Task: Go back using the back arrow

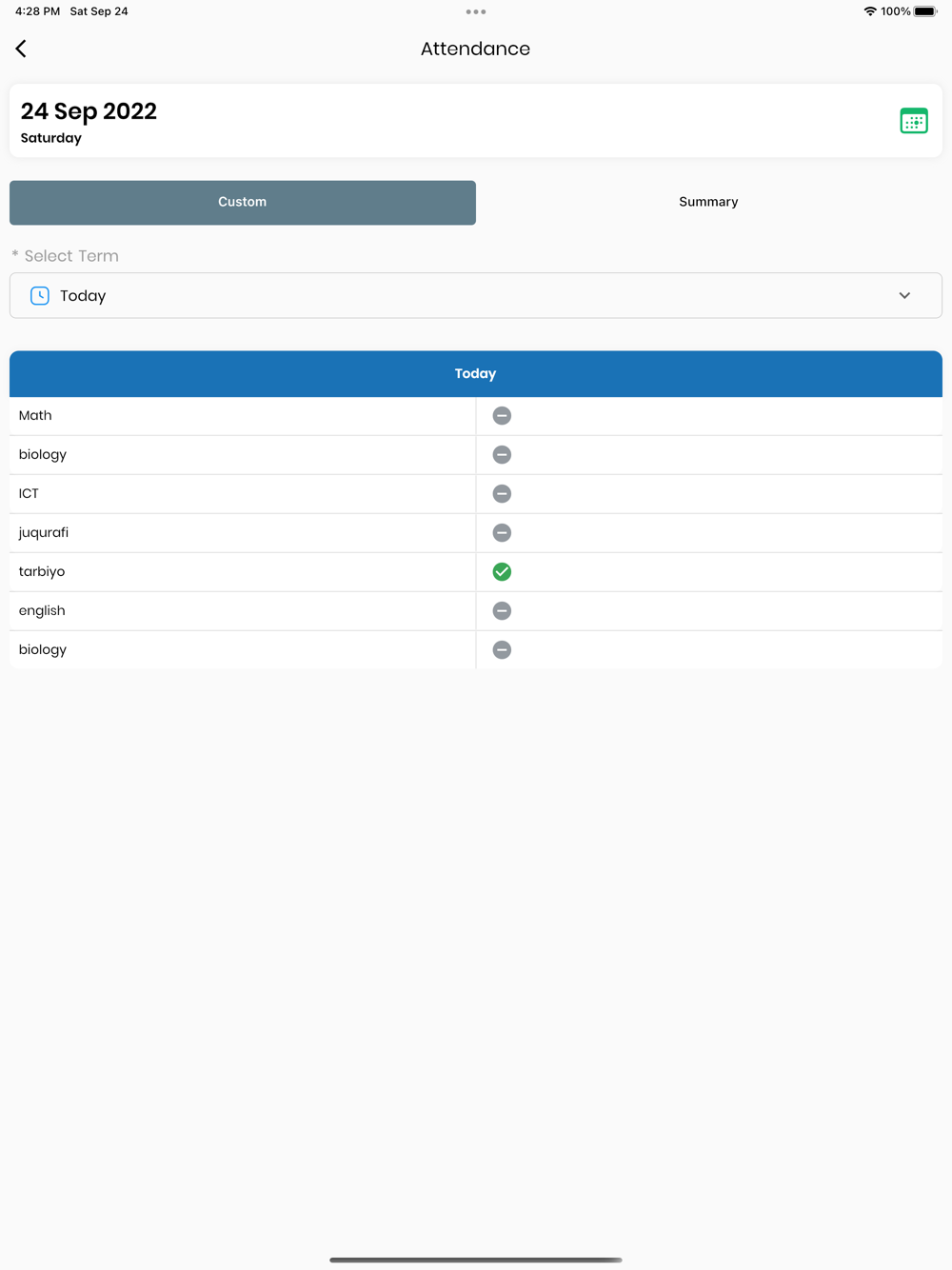Action: coord(21,49)
